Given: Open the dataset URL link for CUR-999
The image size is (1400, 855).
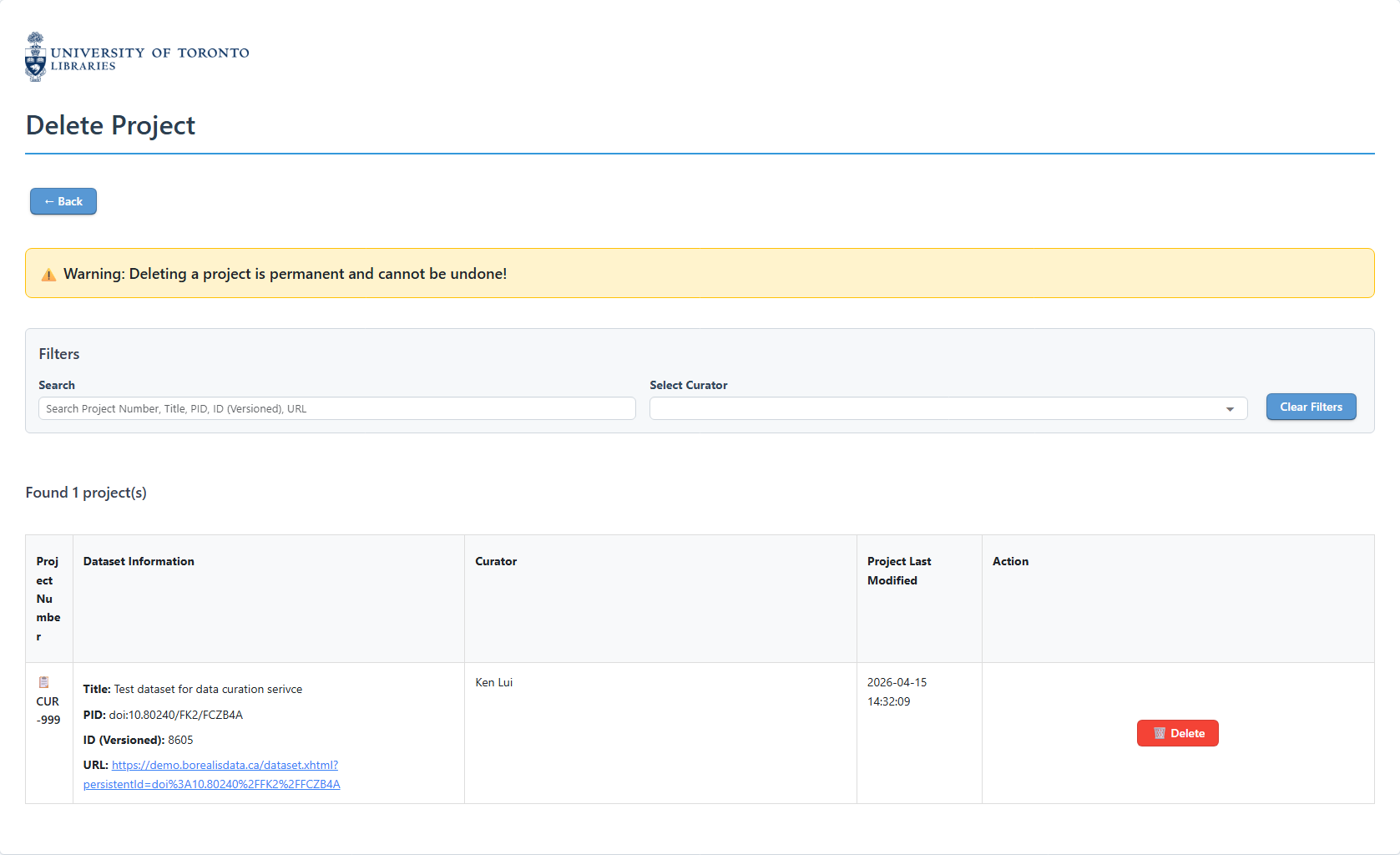Looking at the screenshot, I should (223, 765).
